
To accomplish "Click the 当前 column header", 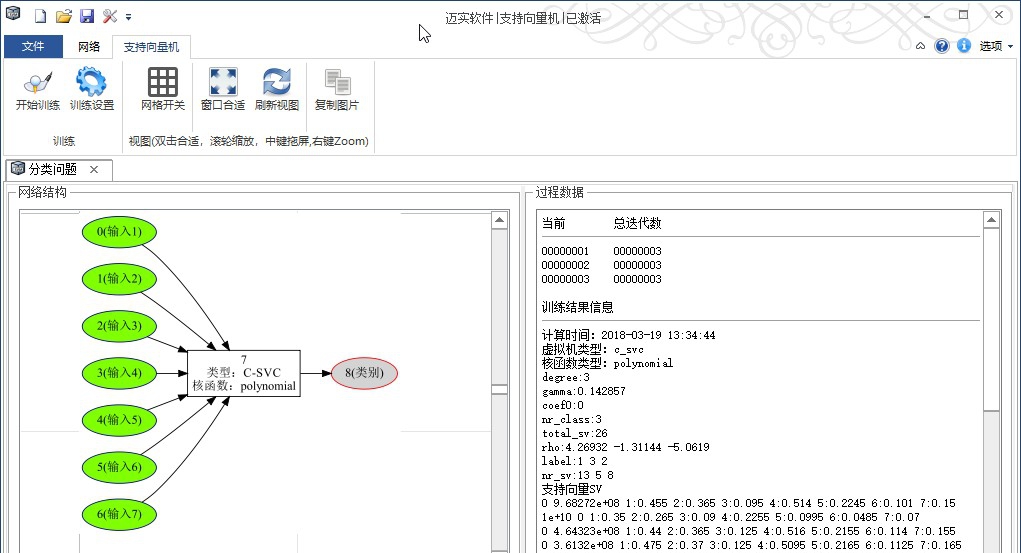I will point(553,223).
